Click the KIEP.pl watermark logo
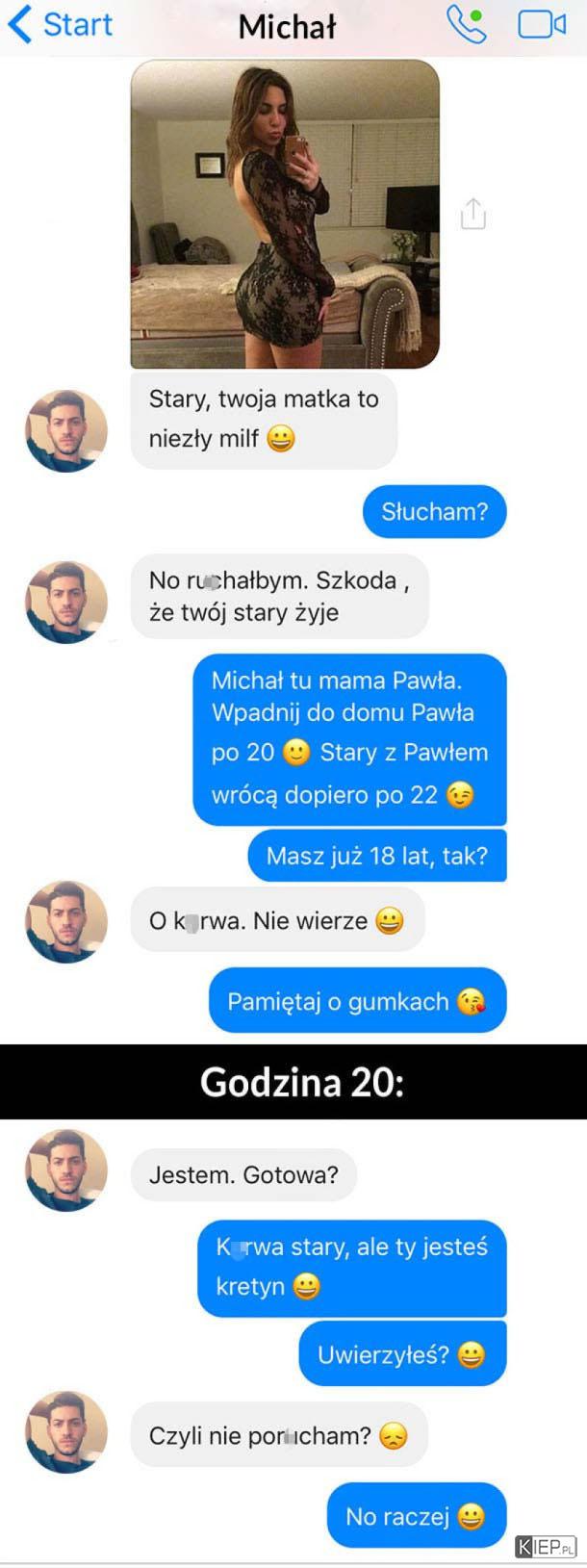Viewport: 587px width, 1568px height. (x=546, y=1547)
